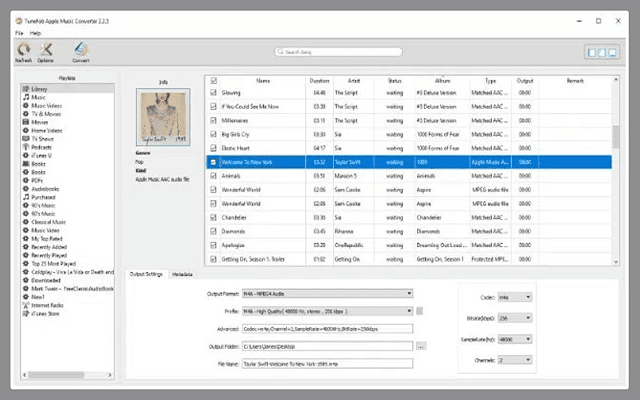The image size is (640, 400).
Task: Click the Output Folder browse button
Action: tap(422, 345)
